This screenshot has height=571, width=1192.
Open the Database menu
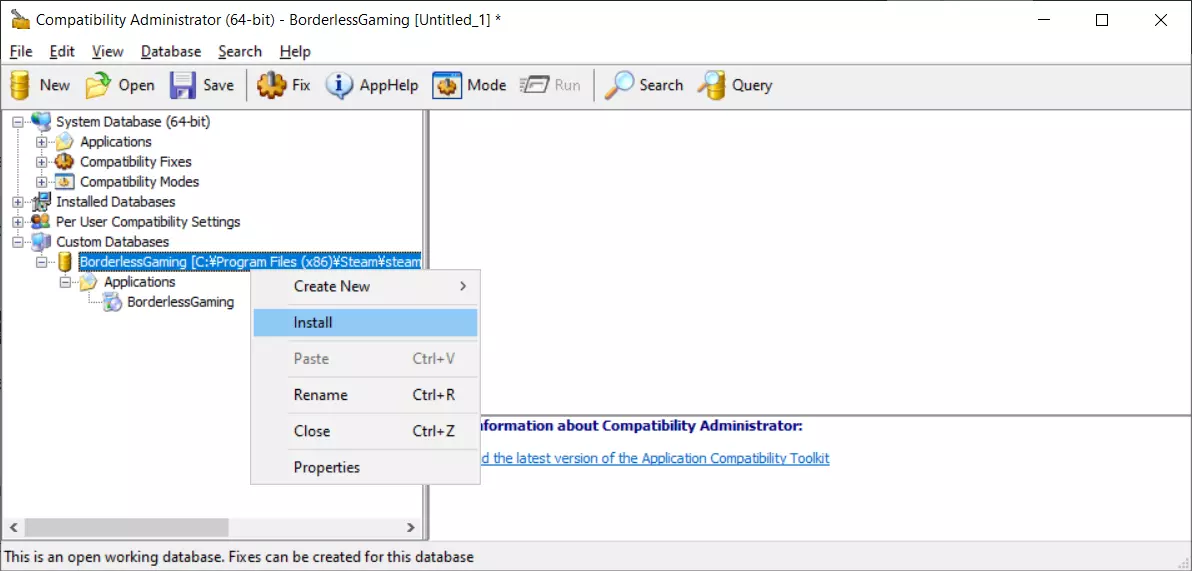coord(171,52)
